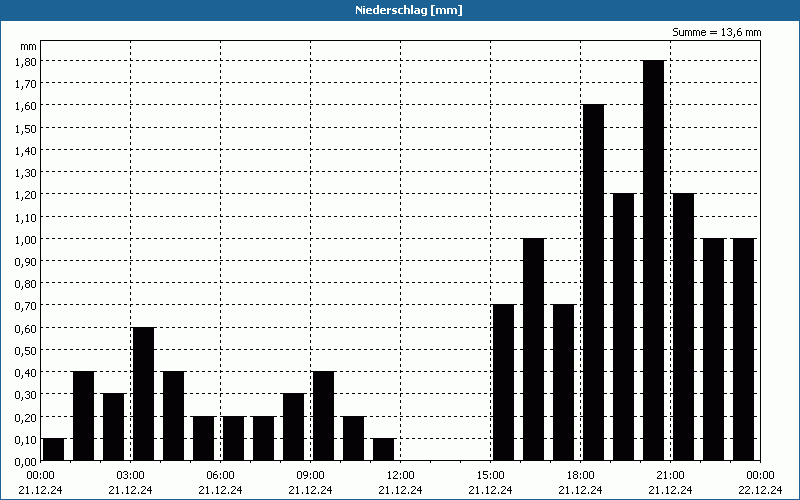
Task: Select y-axis label 1,10
Action: (x=26, y=217)
